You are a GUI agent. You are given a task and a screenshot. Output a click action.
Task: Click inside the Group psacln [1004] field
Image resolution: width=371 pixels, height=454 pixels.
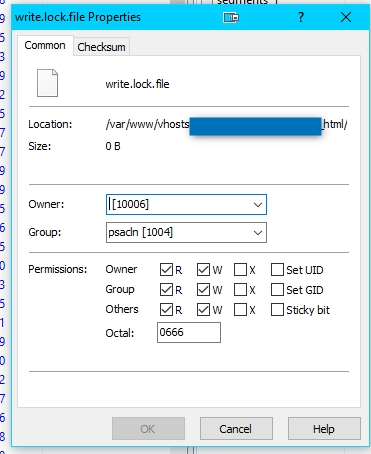tap(186, 233)
